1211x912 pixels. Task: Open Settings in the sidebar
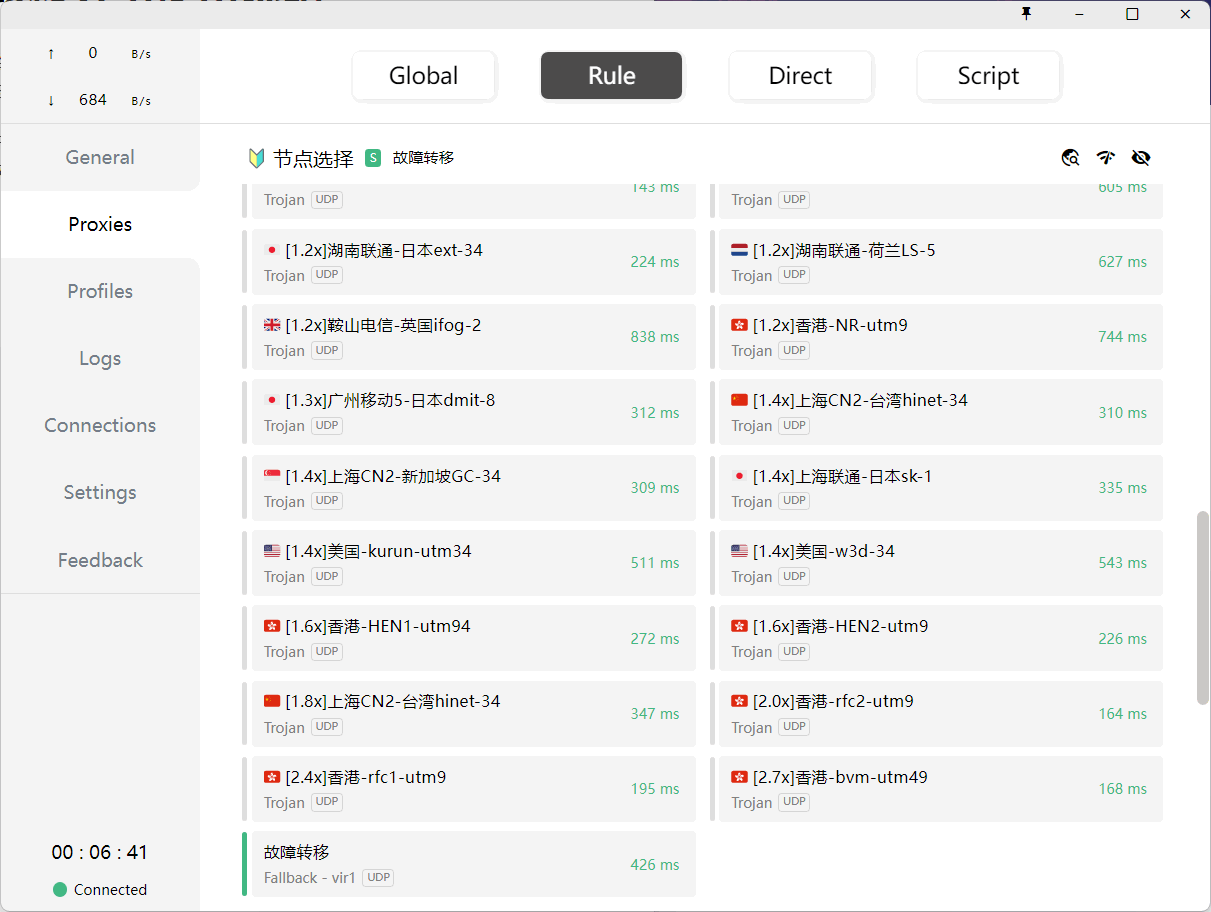point(100,492)
